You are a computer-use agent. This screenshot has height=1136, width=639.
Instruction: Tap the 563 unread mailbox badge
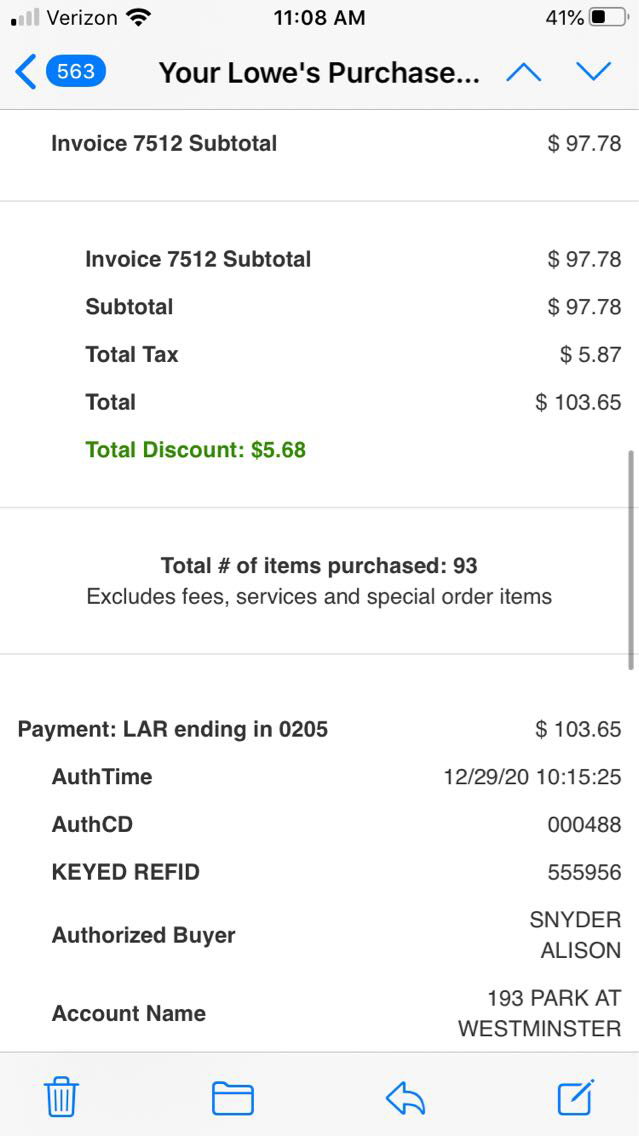(x=76, y=72)
